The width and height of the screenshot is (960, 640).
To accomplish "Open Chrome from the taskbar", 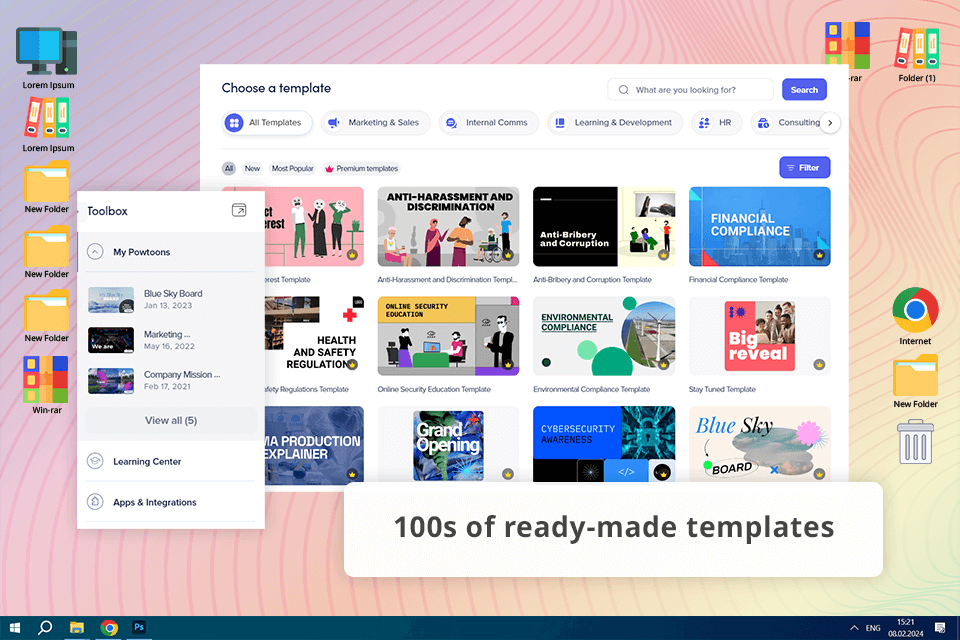I will [109, 628].
